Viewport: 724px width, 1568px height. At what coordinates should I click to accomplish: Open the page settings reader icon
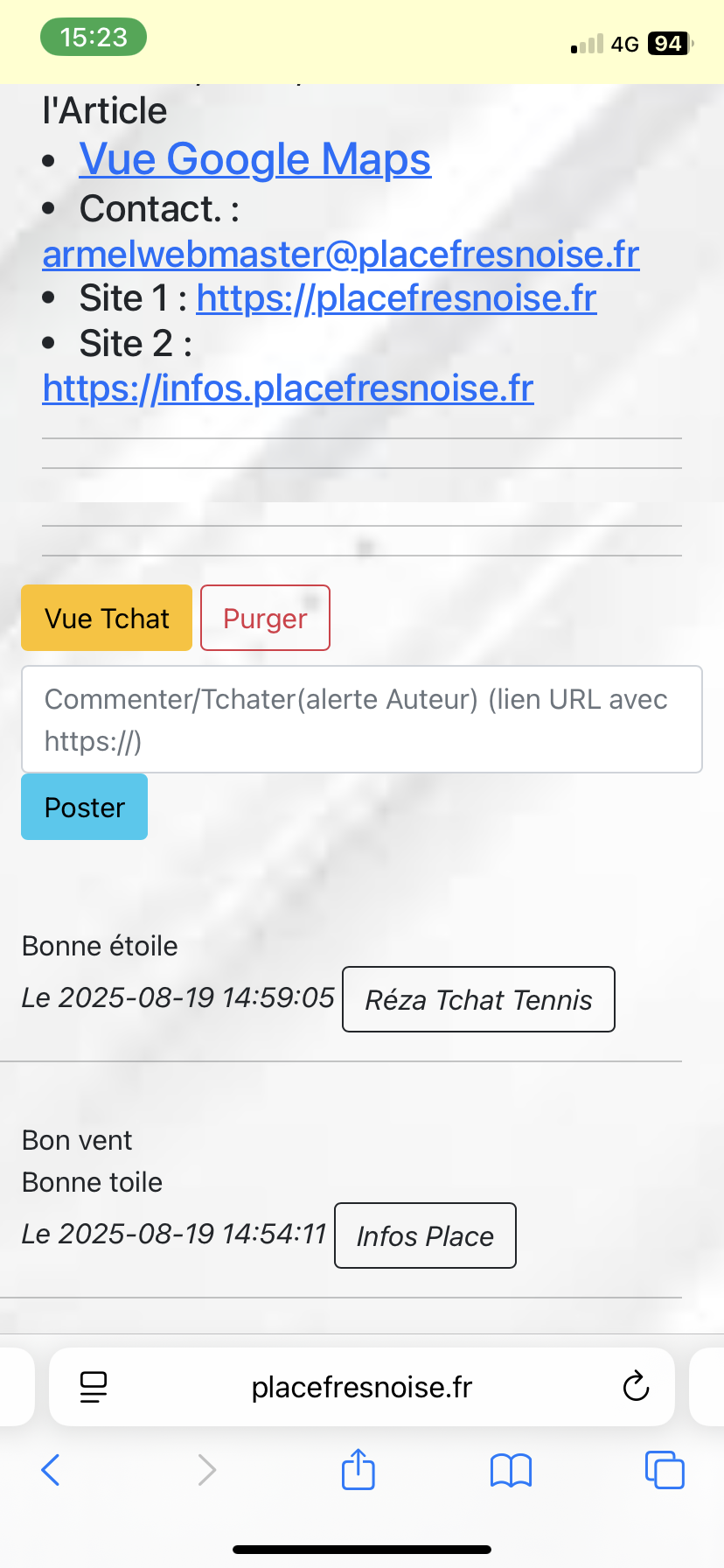click(x=94, y=1387)
